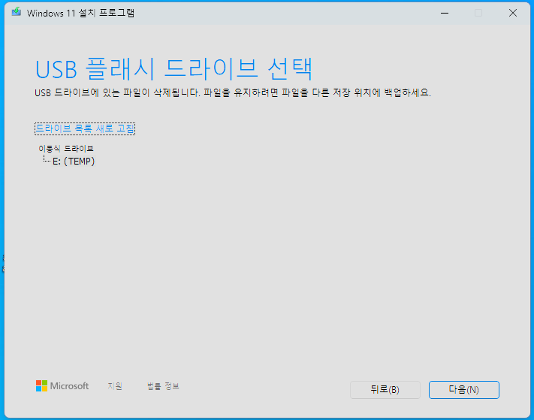This screenshot has width=534, height=420.
Task: Click the USB file deletion warning text
Action: (233, 93)
